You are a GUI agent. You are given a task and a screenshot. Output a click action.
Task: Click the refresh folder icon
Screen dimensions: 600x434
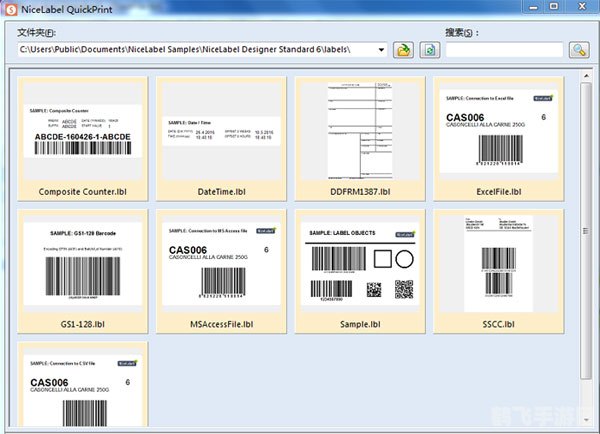[x=428, y=49]
